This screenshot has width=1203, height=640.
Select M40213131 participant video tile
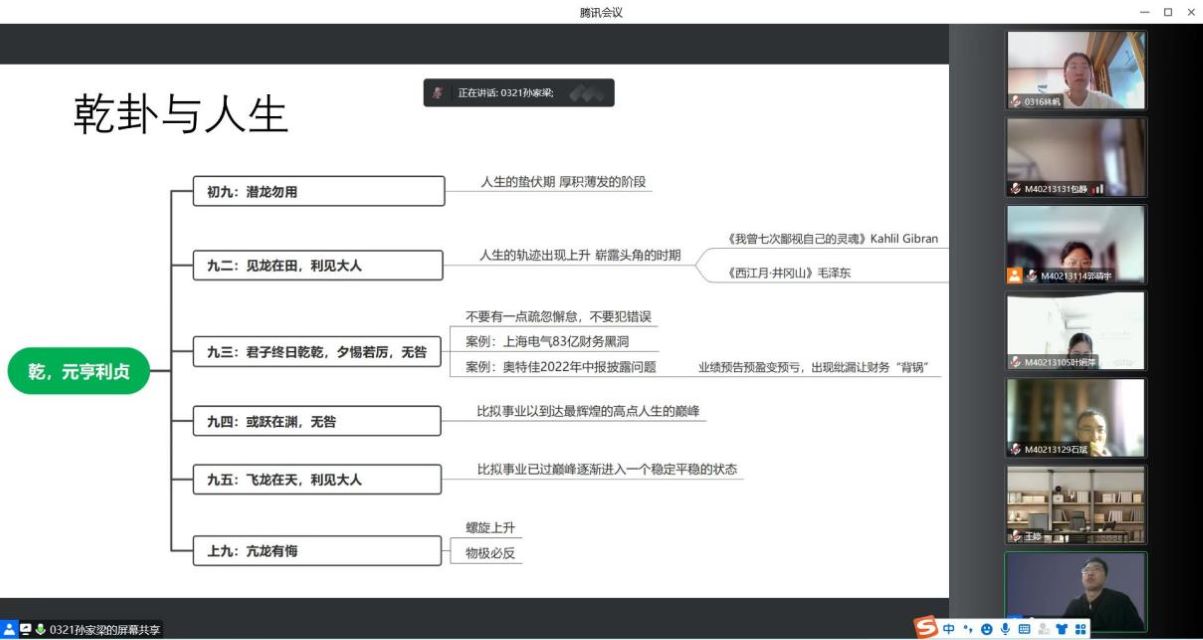(1075, 156)
